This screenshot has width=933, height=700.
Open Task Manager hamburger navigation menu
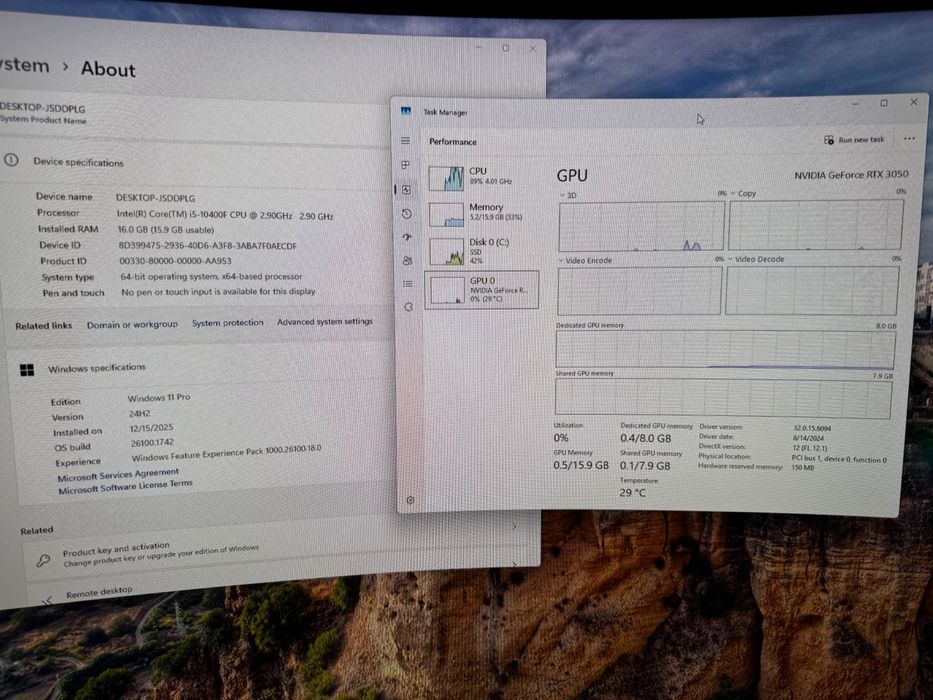click(x=405, y=140)
